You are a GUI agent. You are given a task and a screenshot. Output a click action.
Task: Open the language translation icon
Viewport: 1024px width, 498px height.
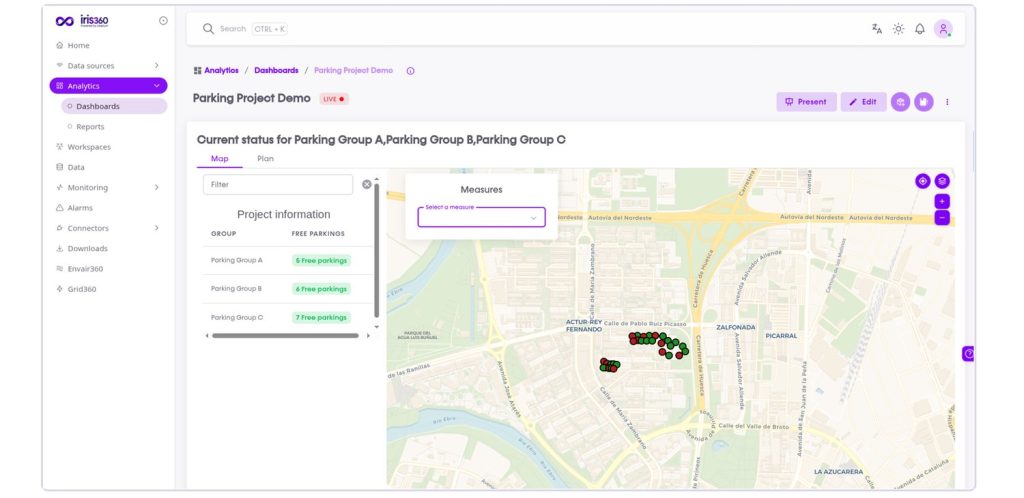pyautogui.click(x=877, y=29)
